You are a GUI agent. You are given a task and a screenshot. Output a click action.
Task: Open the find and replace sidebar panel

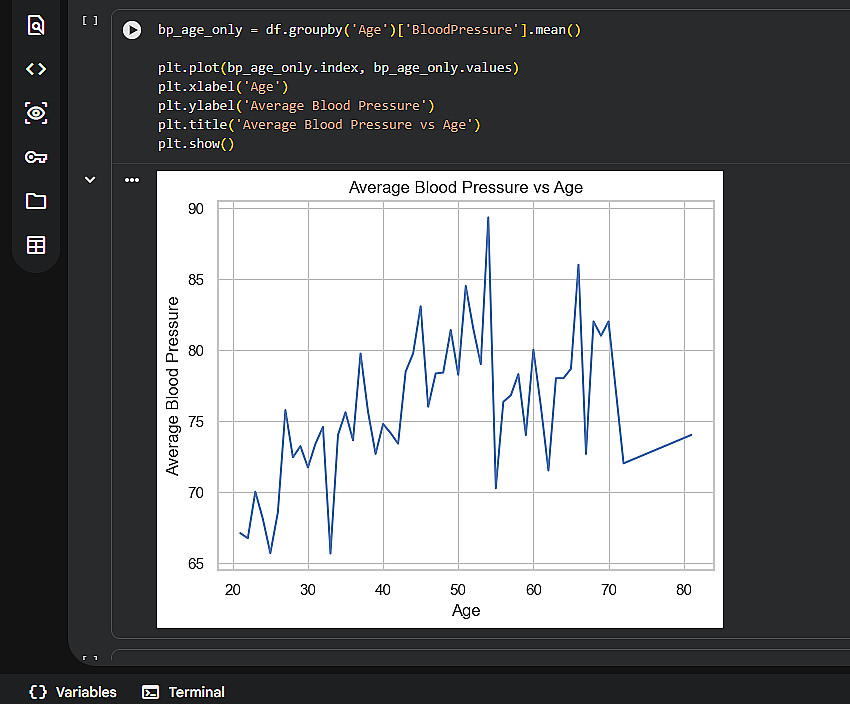(x=36, y=25)
